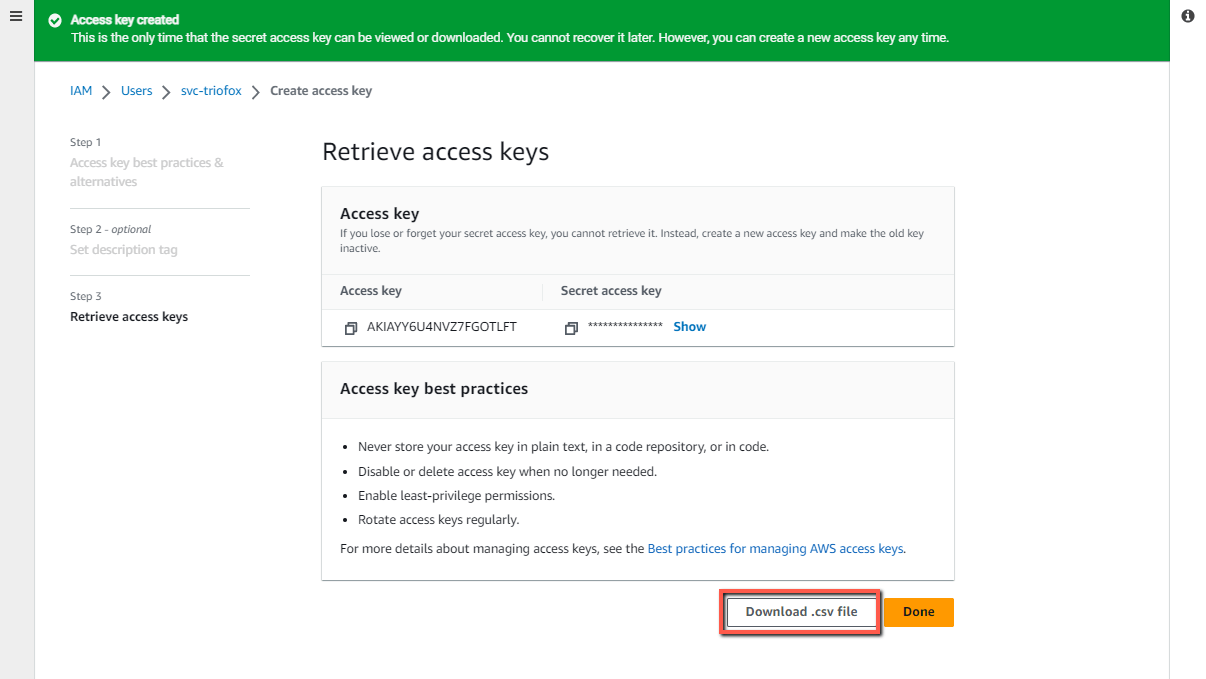Copy the secret access key
The image size is (1206, 679).
tap(571, 327)
